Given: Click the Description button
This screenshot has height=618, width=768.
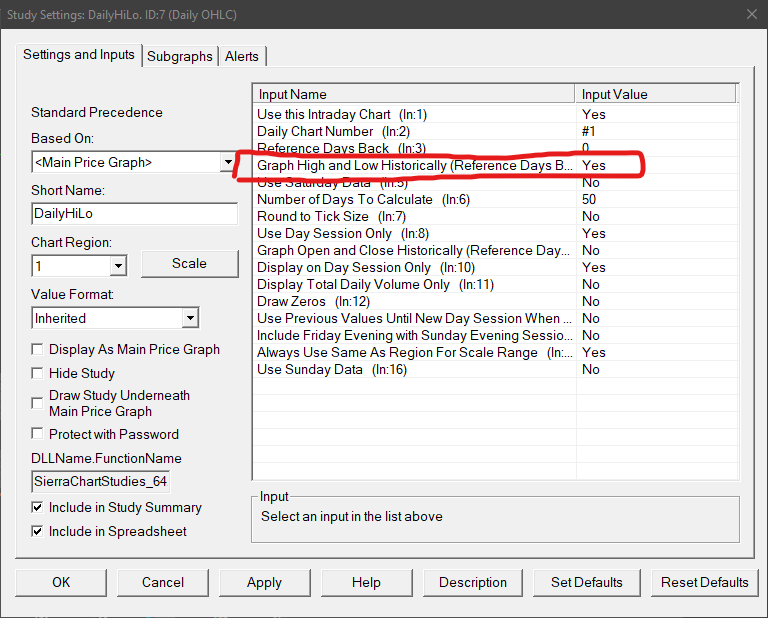Looking at the screenshot, I should pos(473,582).
